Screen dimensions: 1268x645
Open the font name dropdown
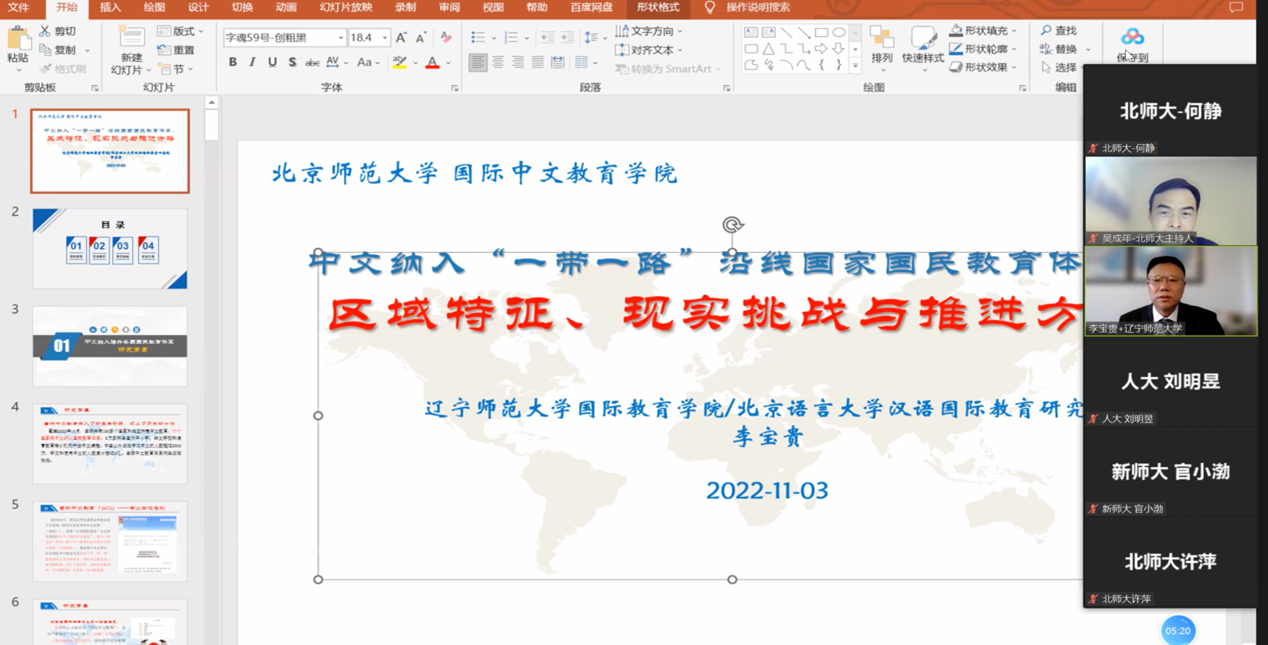click(x=341, y=38)
